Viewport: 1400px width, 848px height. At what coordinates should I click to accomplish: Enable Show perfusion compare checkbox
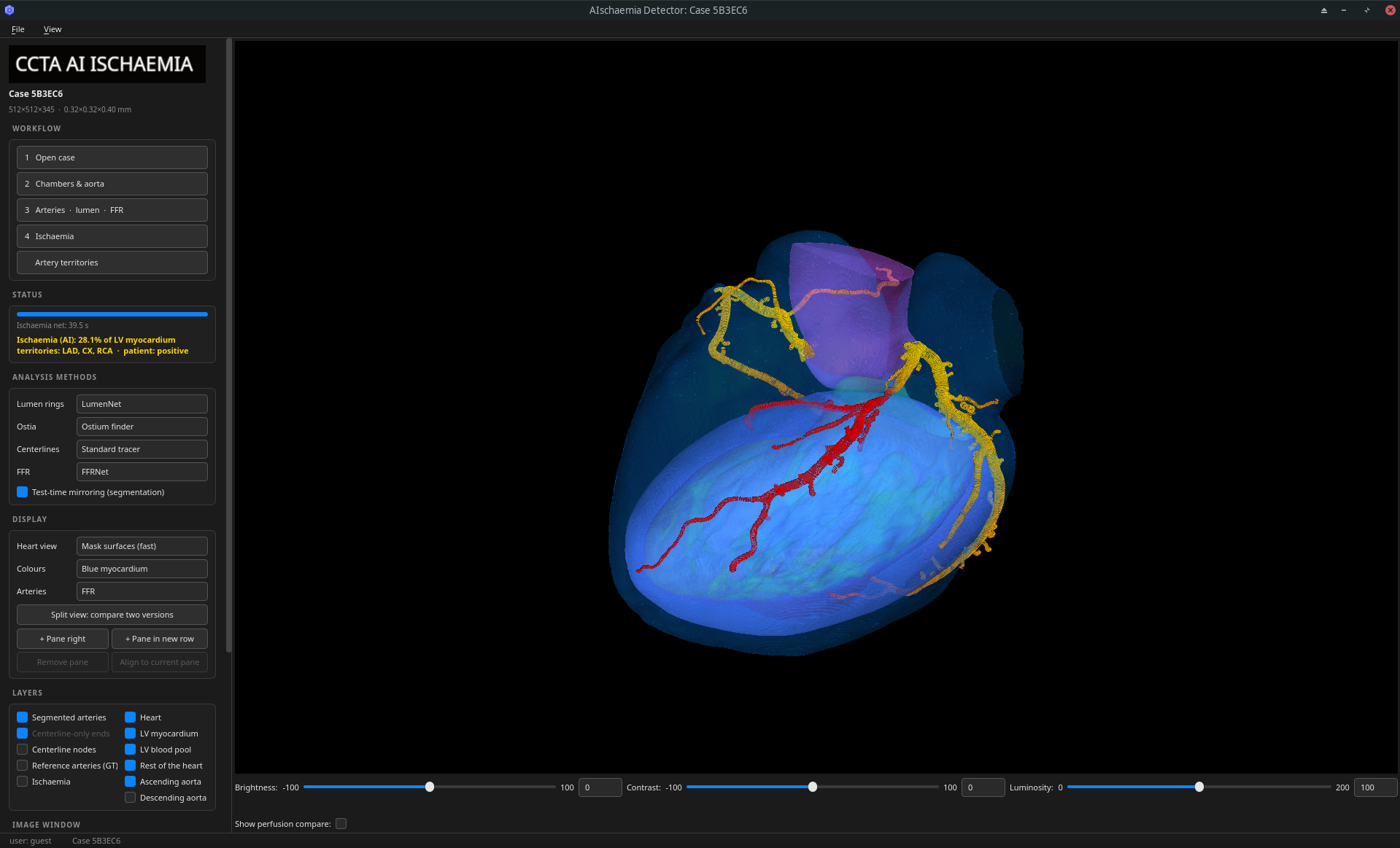(341, 824)
